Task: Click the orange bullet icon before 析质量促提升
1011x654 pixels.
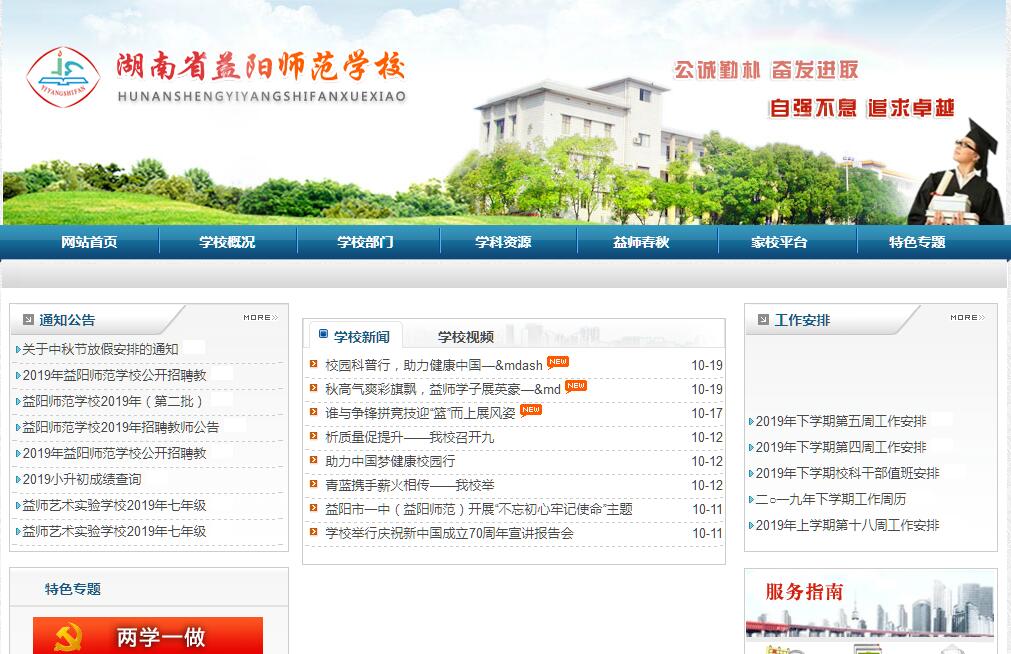Action: pyautogui.click(x=314, y=437)
